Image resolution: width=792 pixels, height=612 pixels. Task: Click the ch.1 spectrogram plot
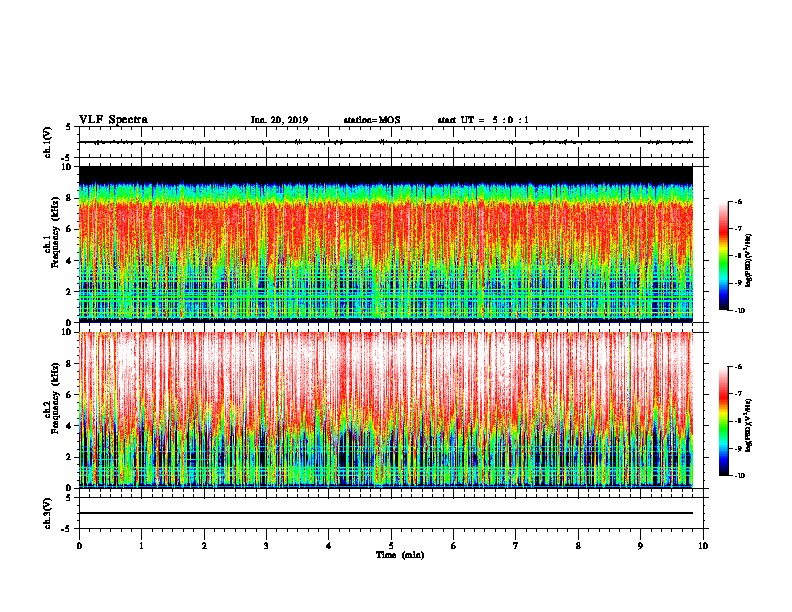pyautogui.click(x=385, y=244)
